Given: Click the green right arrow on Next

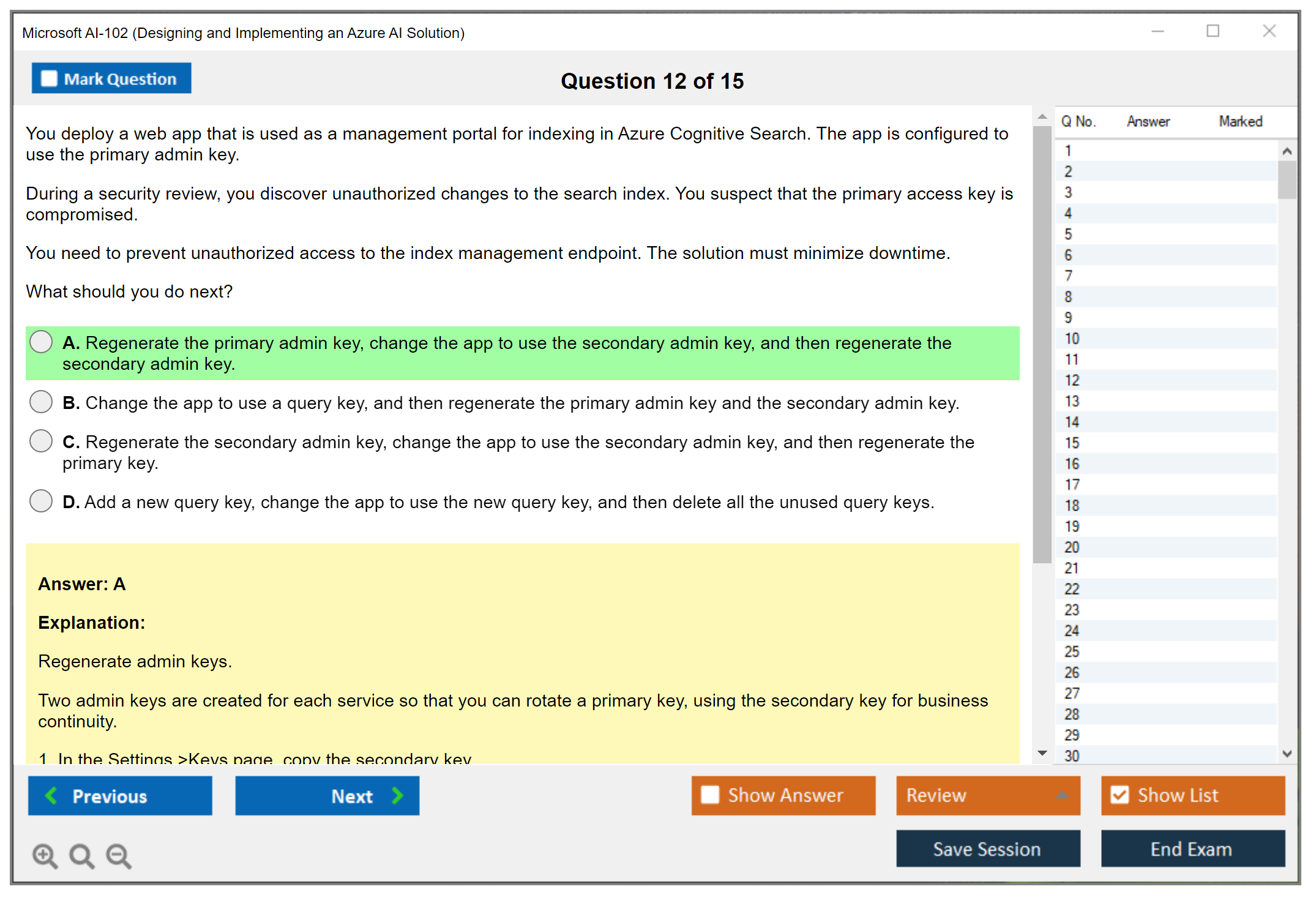Looking at the screenshot, I should pyautogui.click(x=397, y=796).
